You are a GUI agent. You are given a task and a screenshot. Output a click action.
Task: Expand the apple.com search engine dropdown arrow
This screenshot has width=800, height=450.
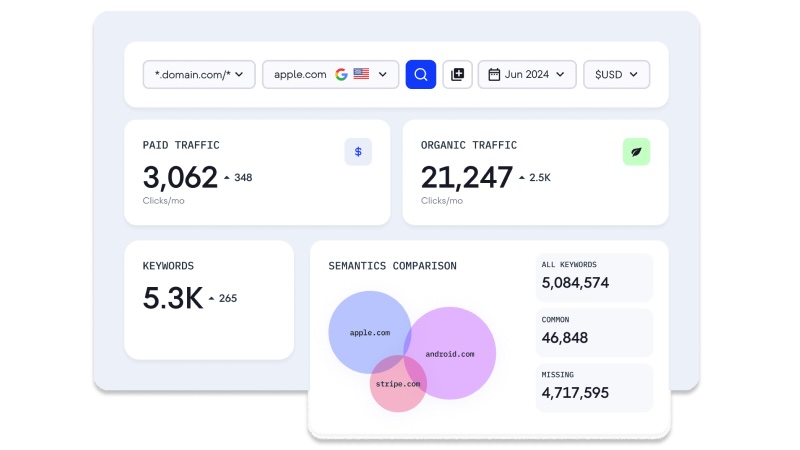[x=383, y=74]
